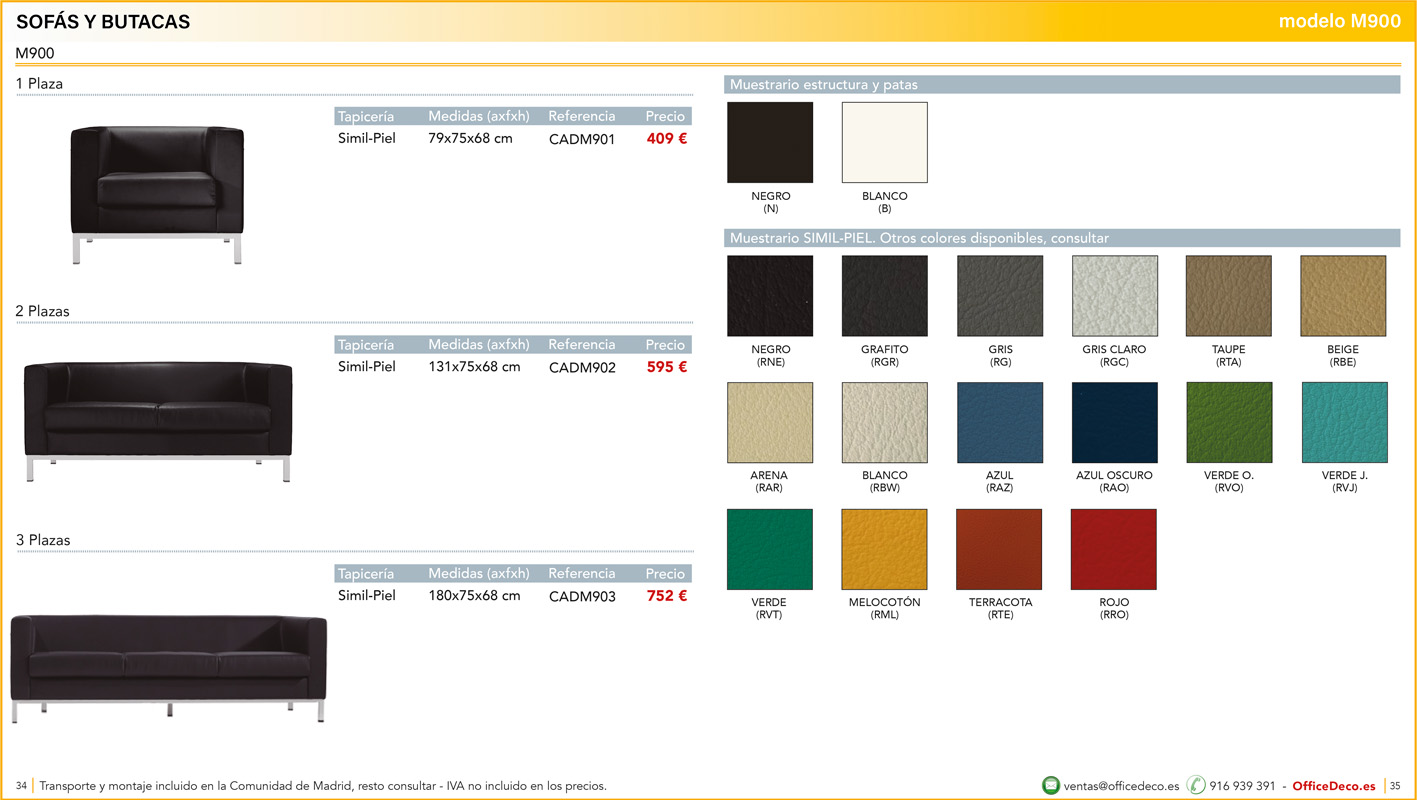
Task: Click the M900 subtitle under the heading
Action: click(35, 54)
